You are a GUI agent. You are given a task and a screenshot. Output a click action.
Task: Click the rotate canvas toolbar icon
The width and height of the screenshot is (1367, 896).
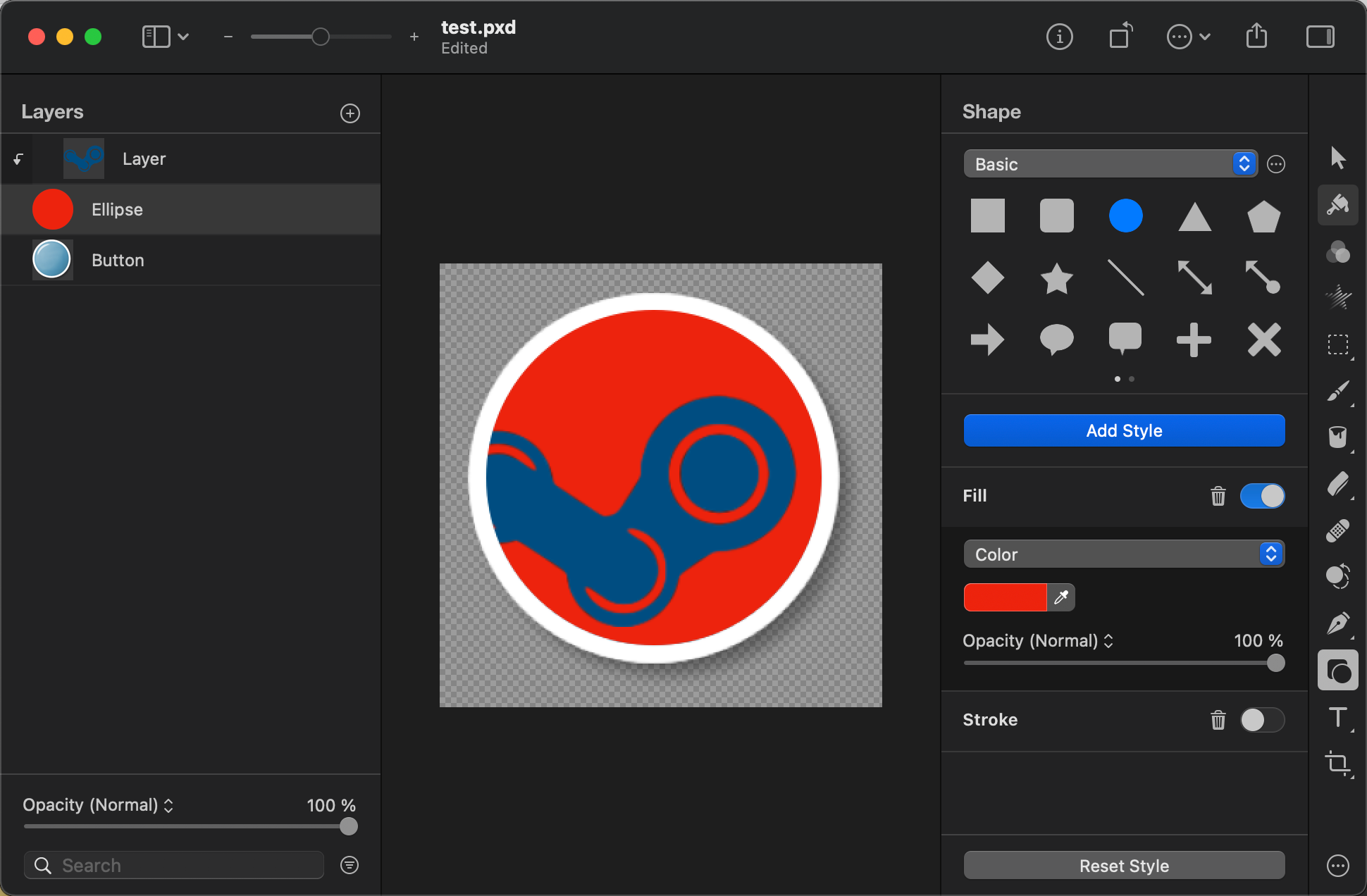coord(1121,35)
